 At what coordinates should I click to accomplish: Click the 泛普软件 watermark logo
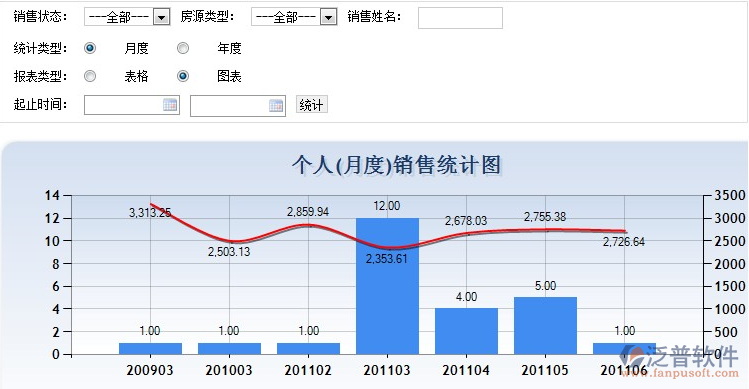[679, 361]
